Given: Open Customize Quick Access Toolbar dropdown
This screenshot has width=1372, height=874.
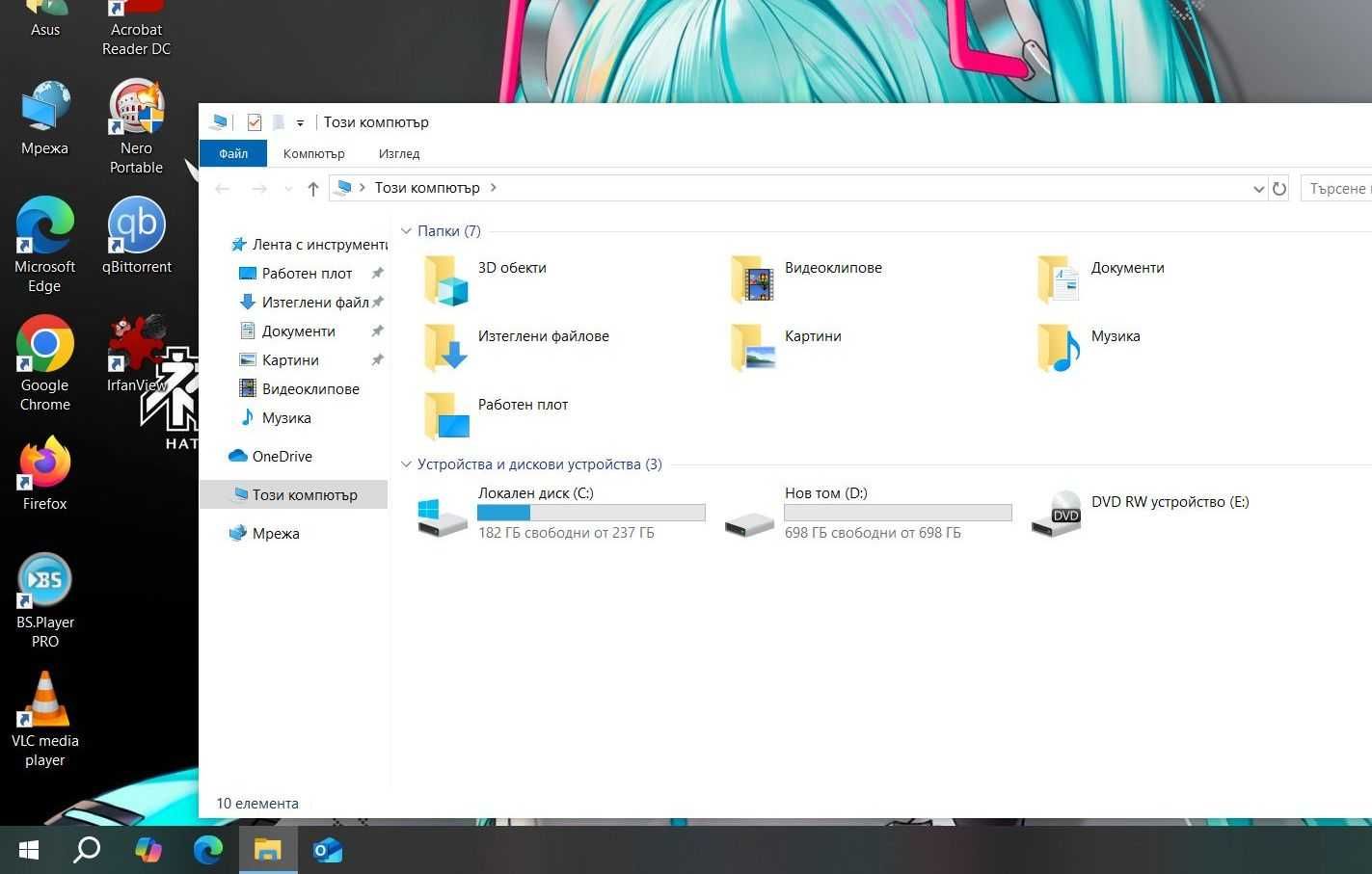Looking at the screenshot, I should (300, 123).
